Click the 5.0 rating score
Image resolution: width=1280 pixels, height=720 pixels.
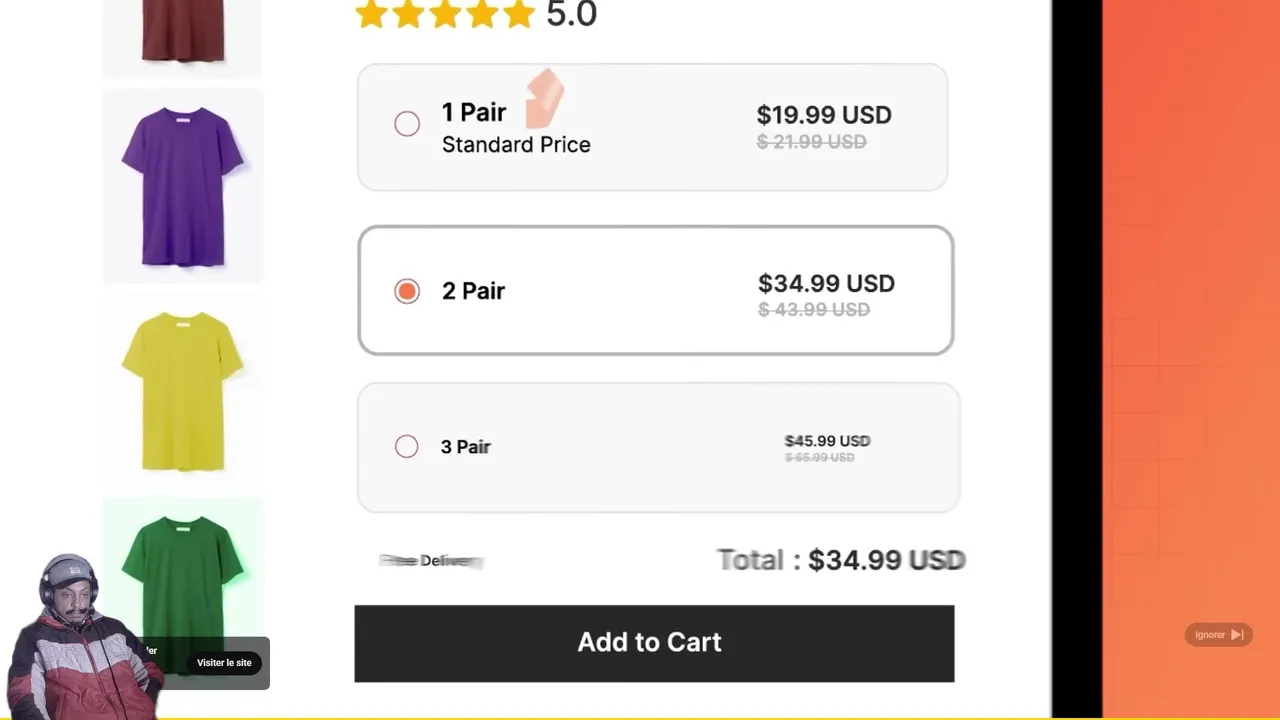point(571,15)
